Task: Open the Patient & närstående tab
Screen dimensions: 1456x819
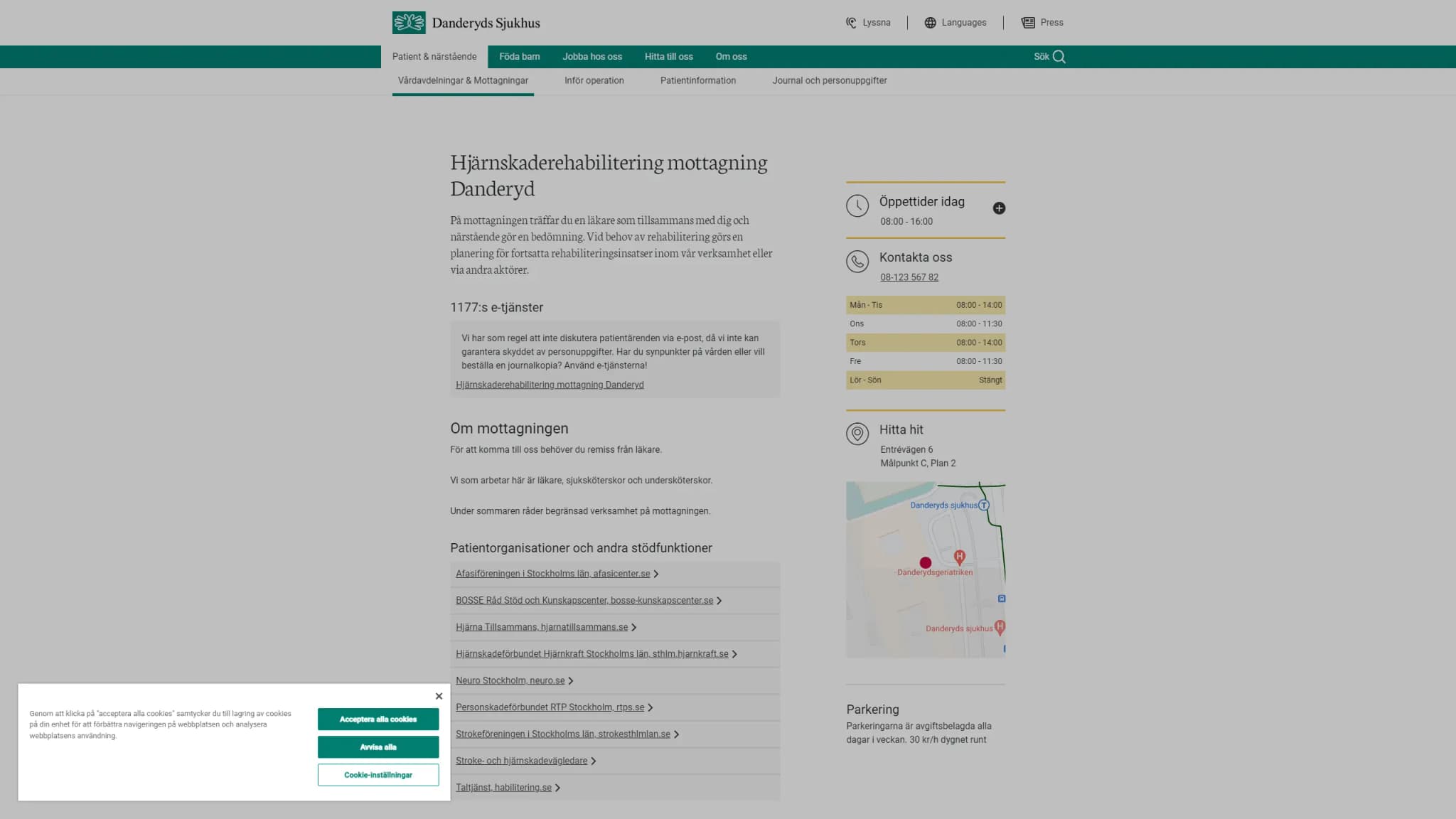Action: (434, 57)
